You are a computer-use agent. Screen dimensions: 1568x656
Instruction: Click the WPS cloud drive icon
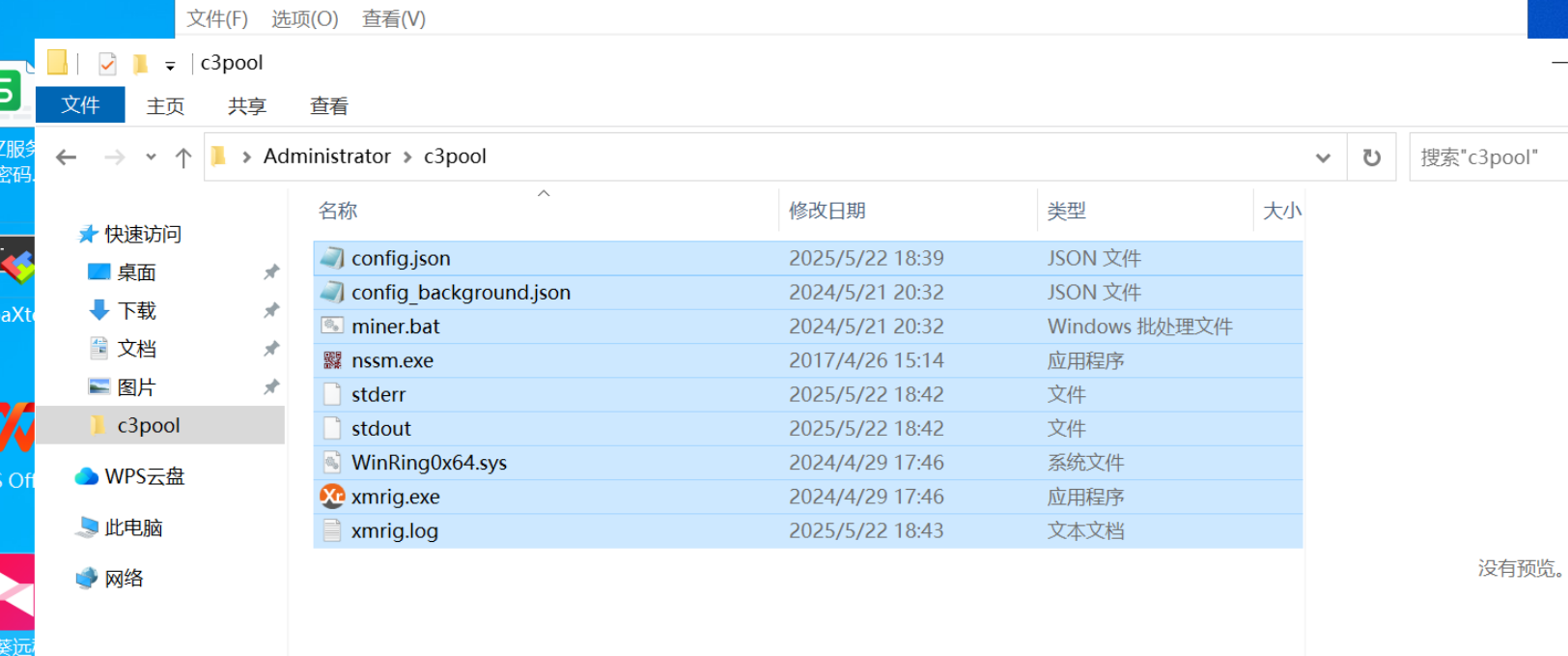(87, 476)
